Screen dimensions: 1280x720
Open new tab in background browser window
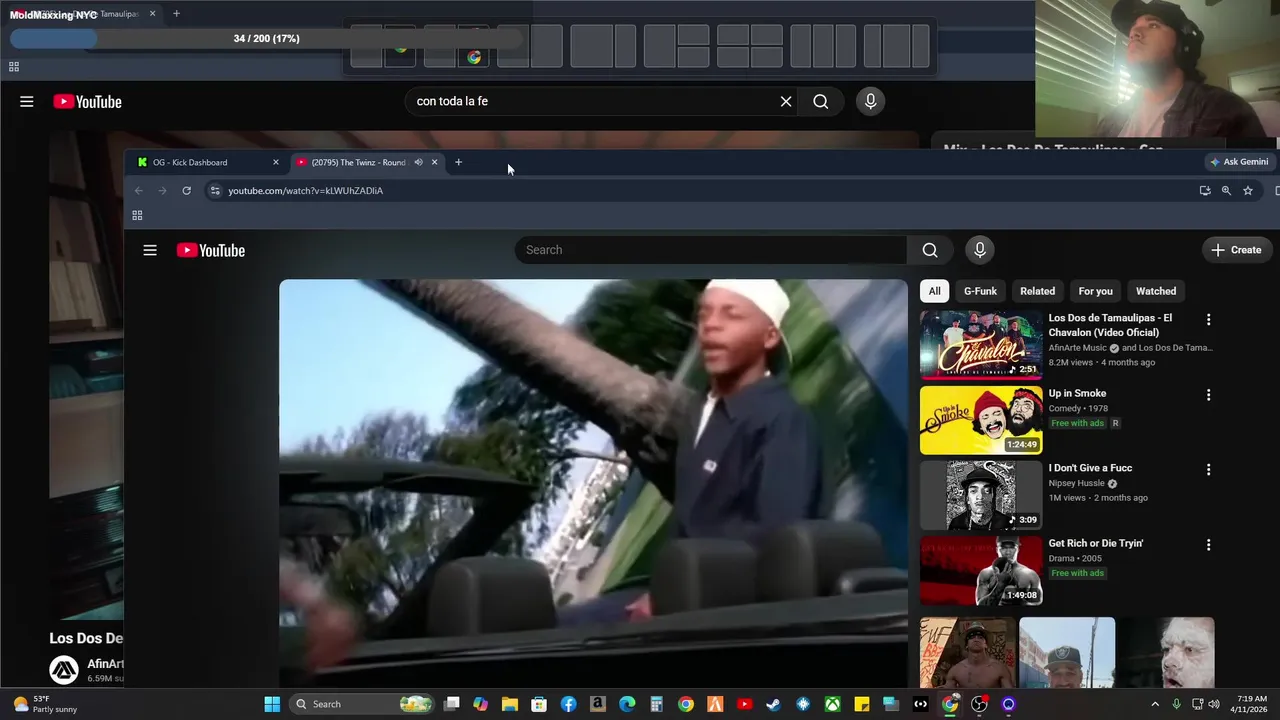[176, 14]
